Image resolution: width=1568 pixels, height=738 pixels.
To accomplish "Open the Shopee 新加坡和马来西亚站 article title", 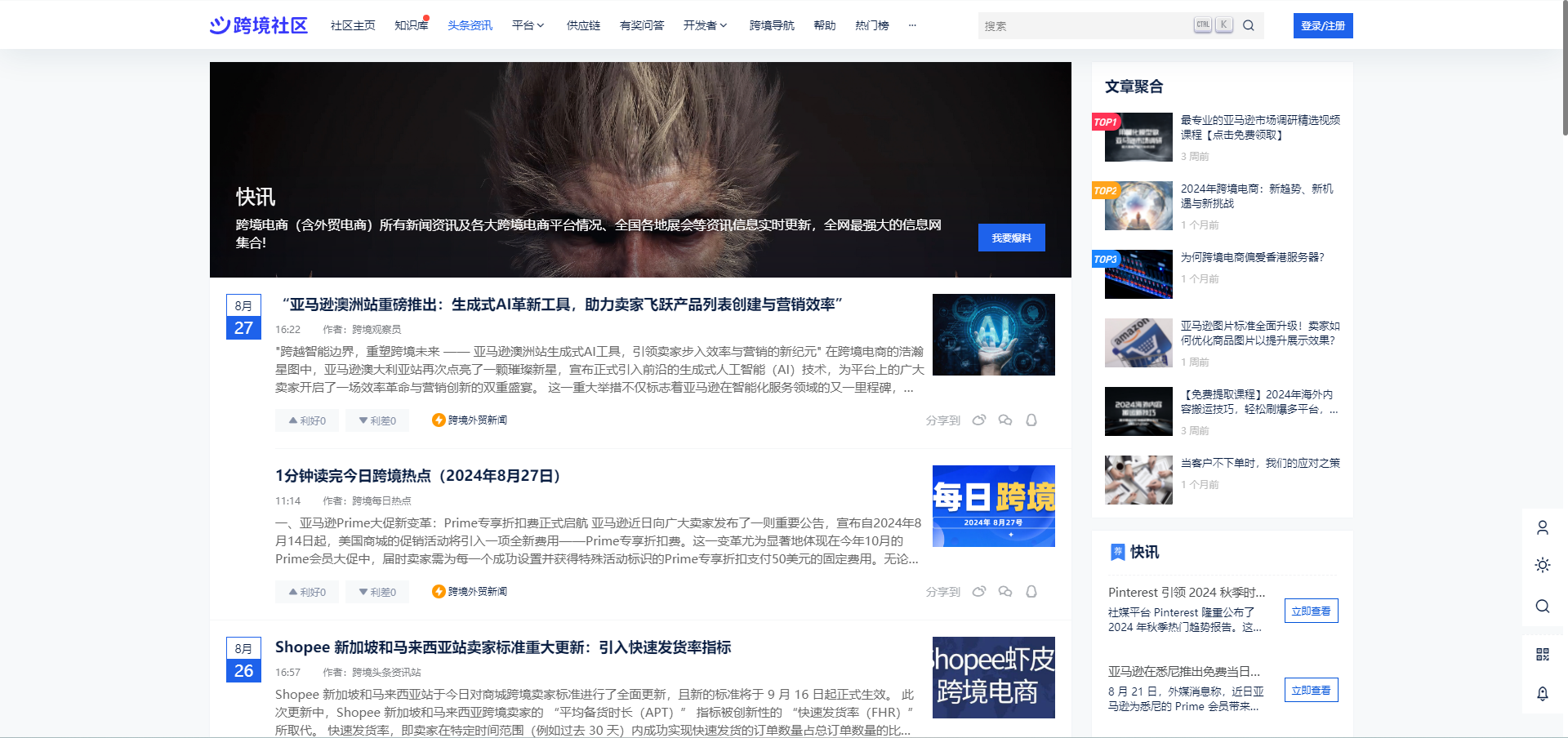I will 503,647.
